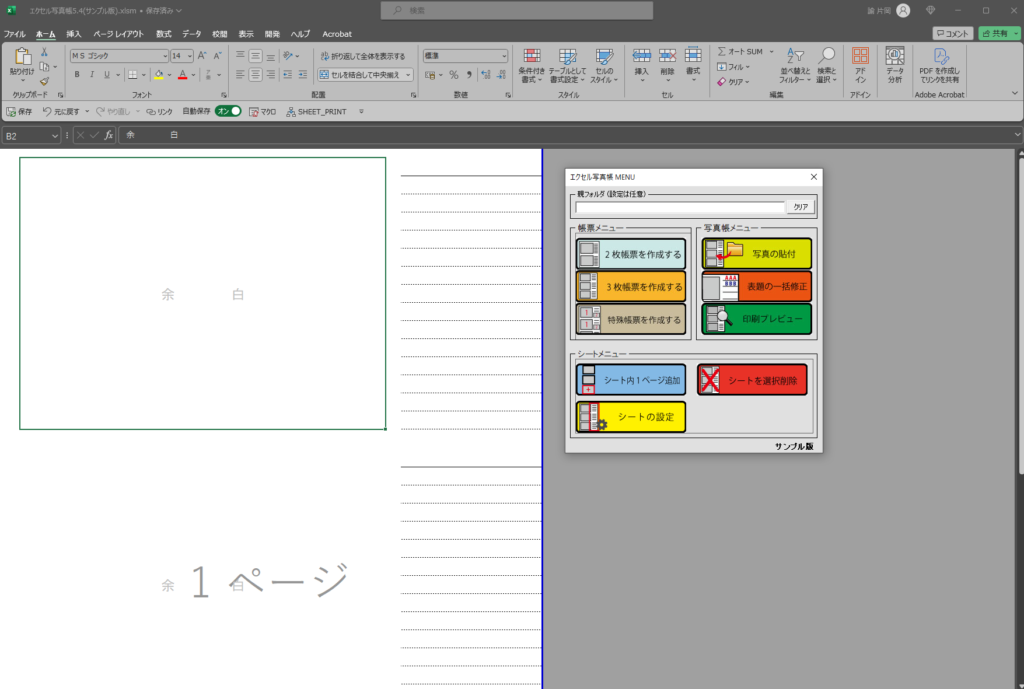This screenshot has height=689, width=1024.
Task: Open the font name dropdown
Action: click(x=164, y=56)
